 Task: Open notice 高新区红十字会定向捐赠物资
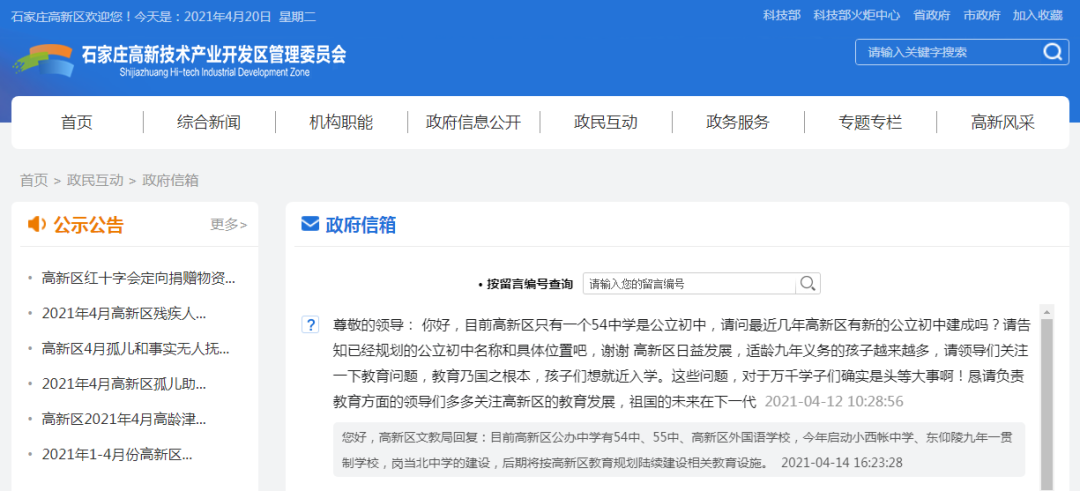(x=139, y=277)
